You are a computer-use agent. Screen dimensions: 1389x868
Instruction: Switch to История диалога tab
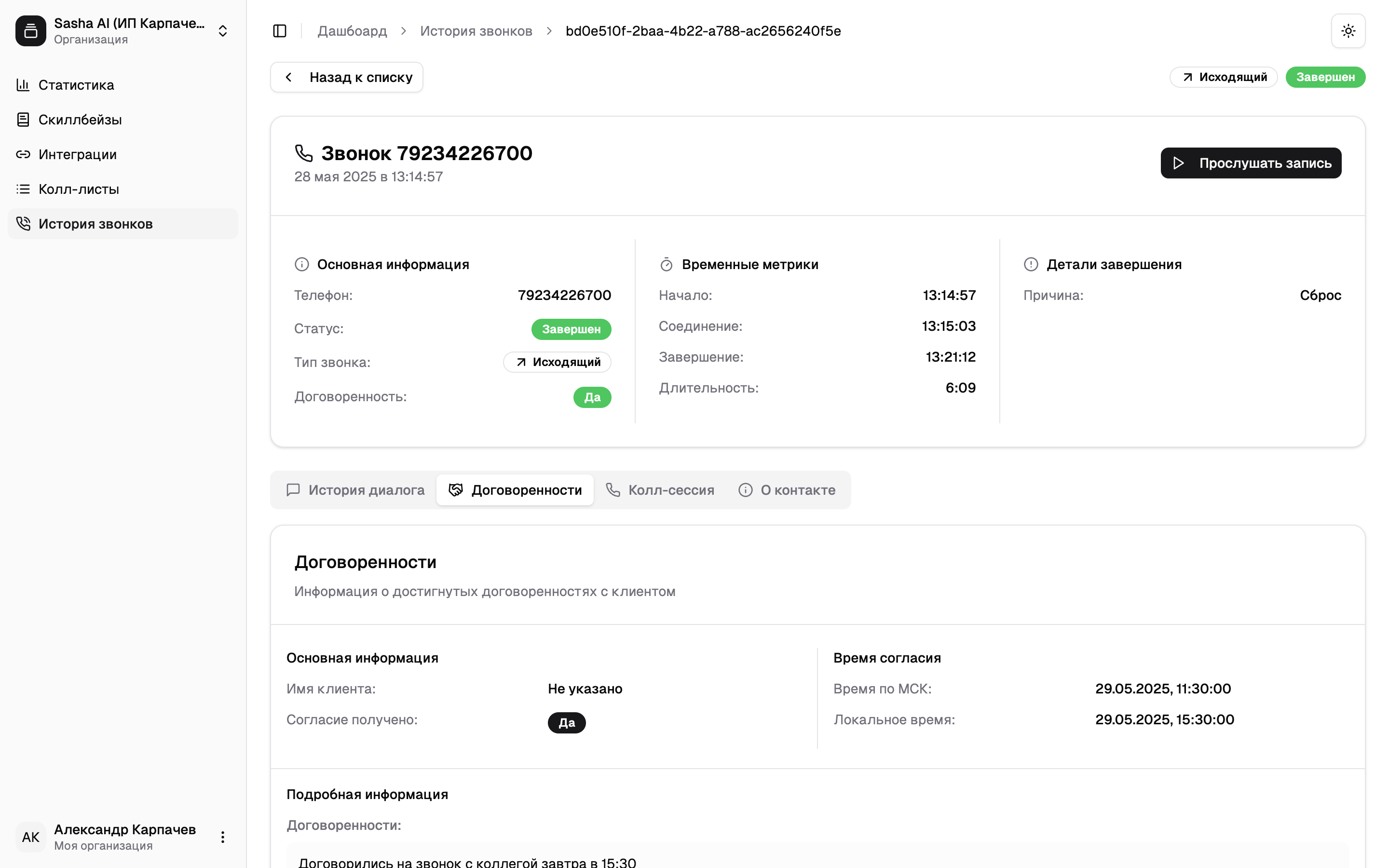click(x=355, y=489)
